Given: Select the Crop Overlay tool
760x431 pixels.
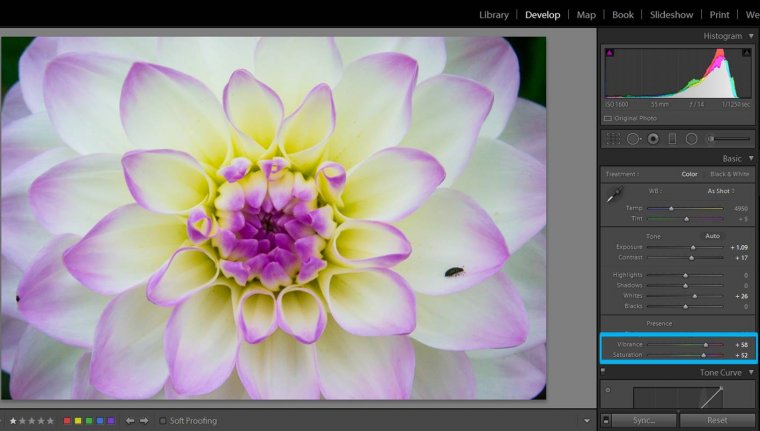Looking at the screenshot, I should 613,139.
